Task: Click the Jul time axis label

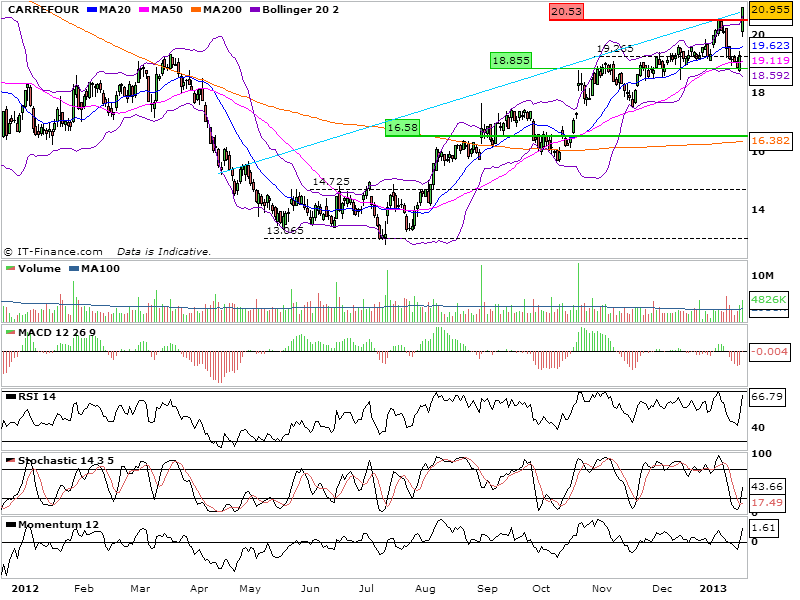Action: (x=366, y=589)
